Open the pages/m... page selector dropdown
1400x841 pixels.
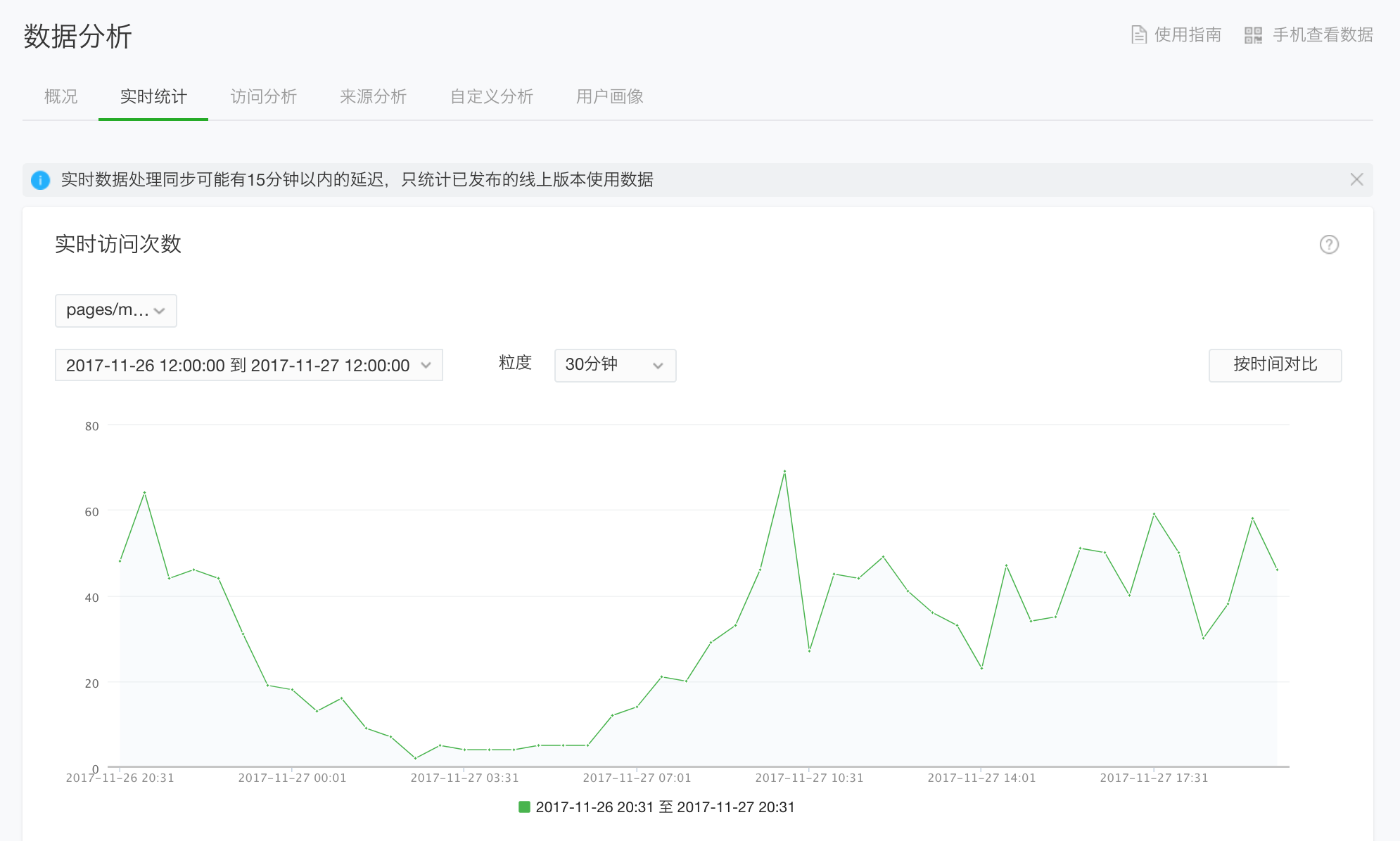(x=115, y=310)
